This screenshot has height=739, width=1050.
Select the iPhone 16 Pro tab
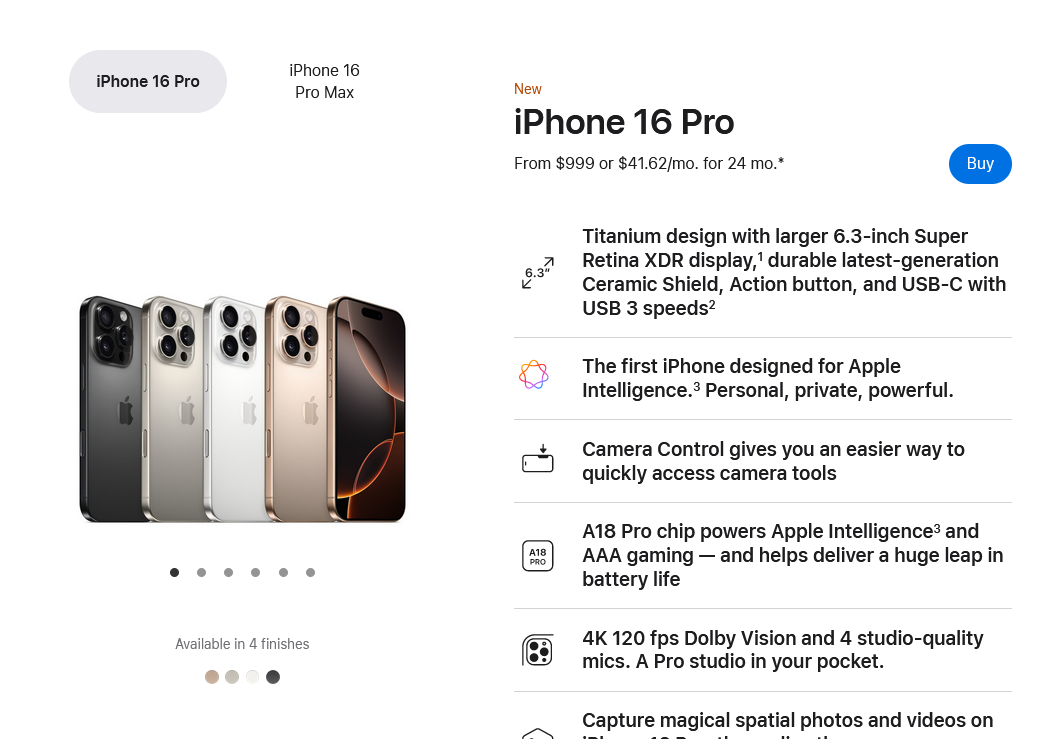(x=148, y=82)
